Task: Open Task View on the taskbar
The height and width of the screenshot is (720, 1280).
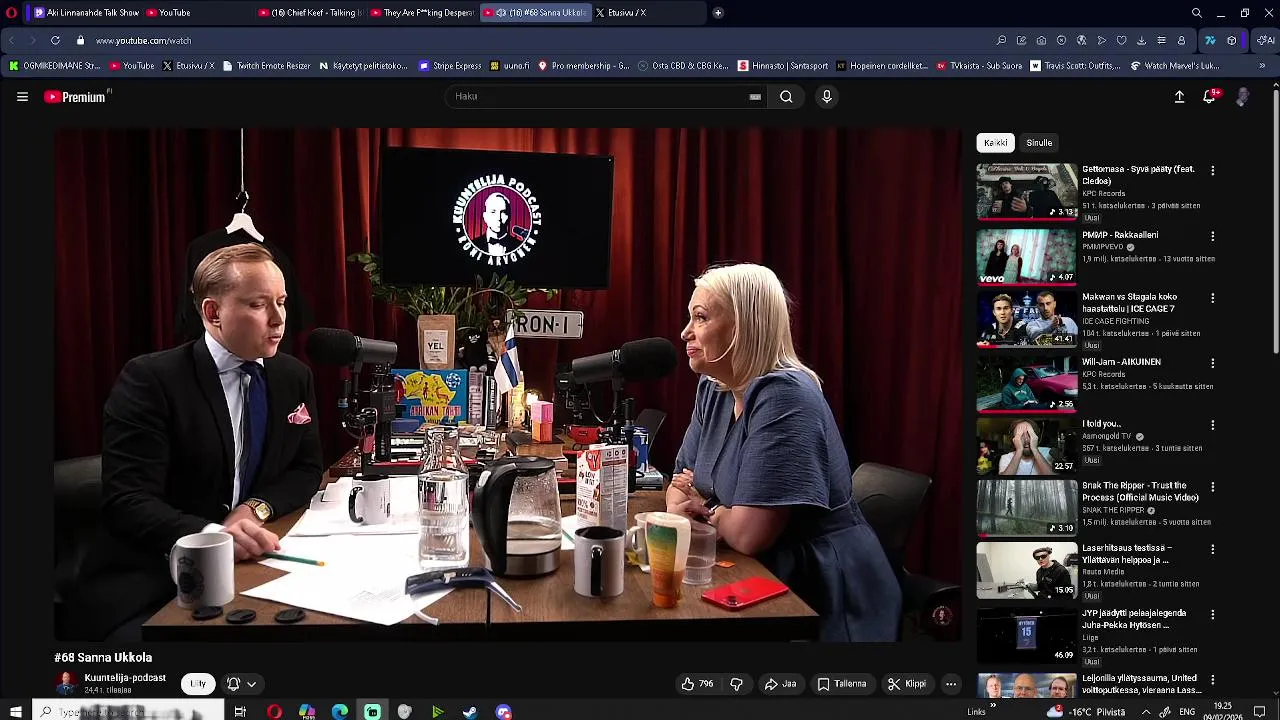Action: (240, 712)
